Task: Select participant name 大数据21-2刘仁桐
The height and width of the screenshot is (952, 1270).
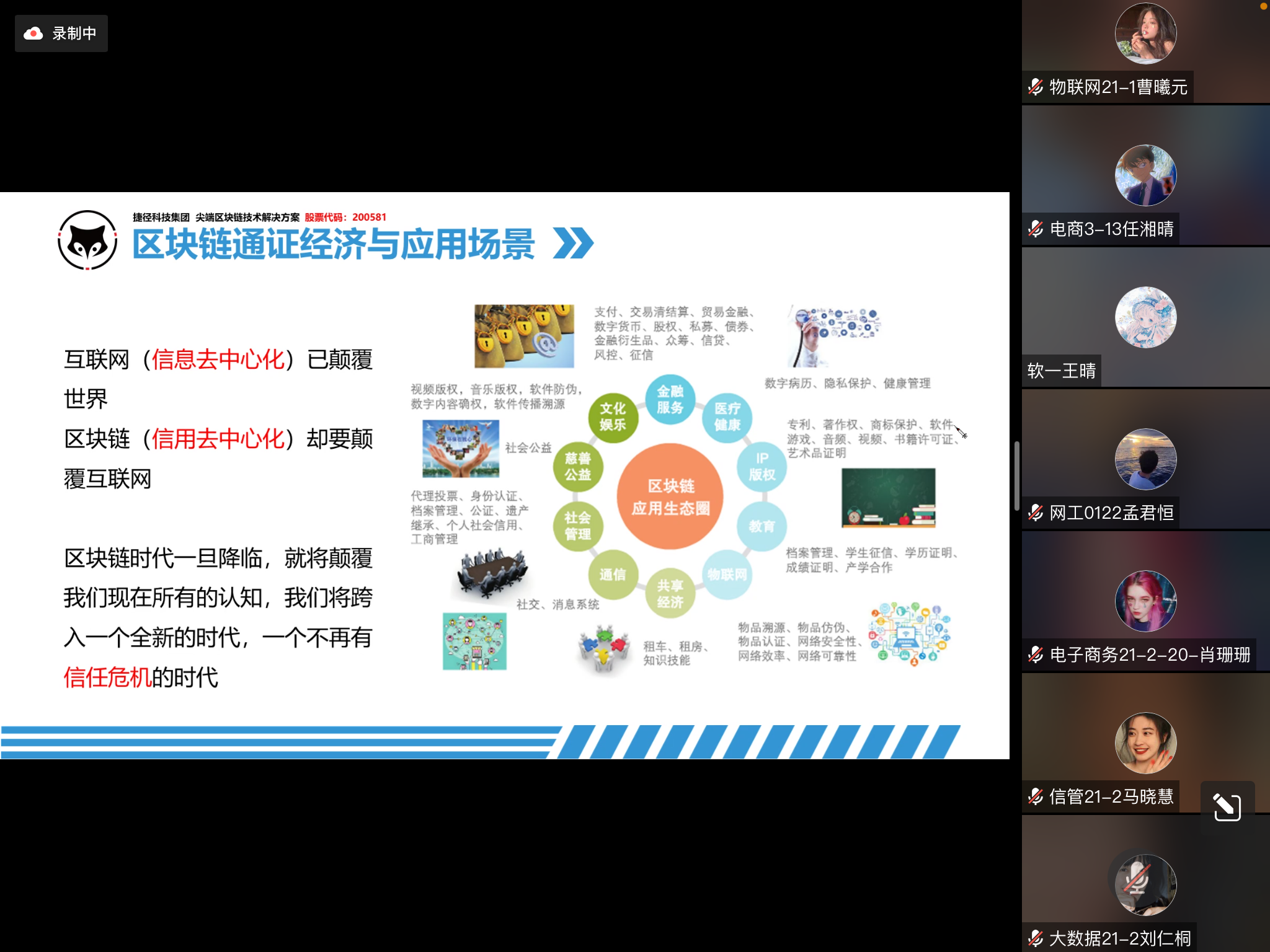Action: click(x=1120, y=938)
